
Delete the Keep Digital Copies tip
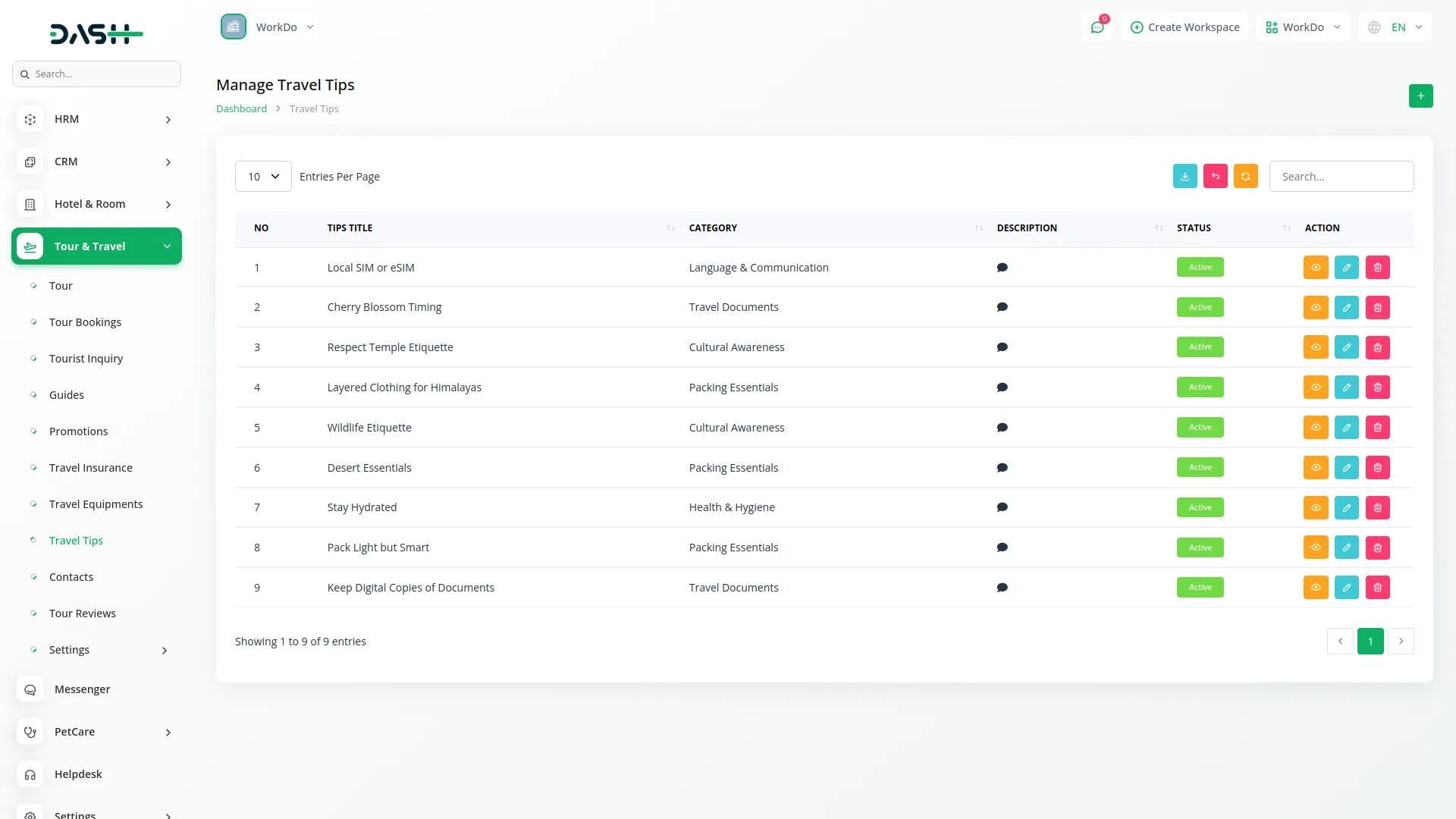pos(1377,588)
